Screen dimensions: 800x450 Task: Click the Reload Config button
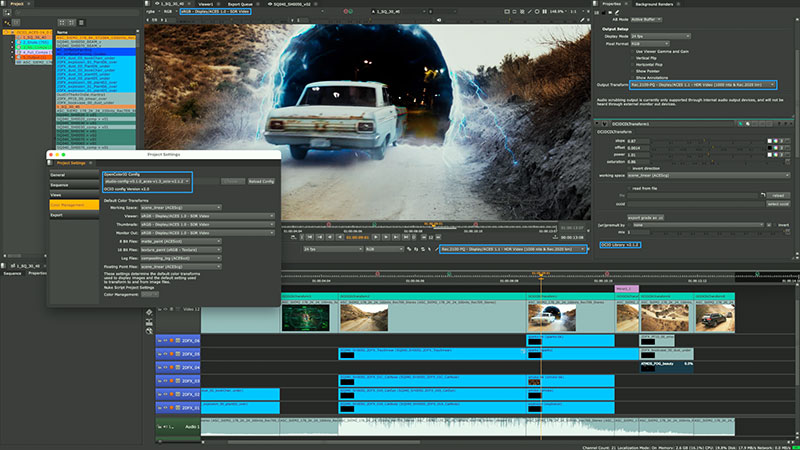[262, 181]
